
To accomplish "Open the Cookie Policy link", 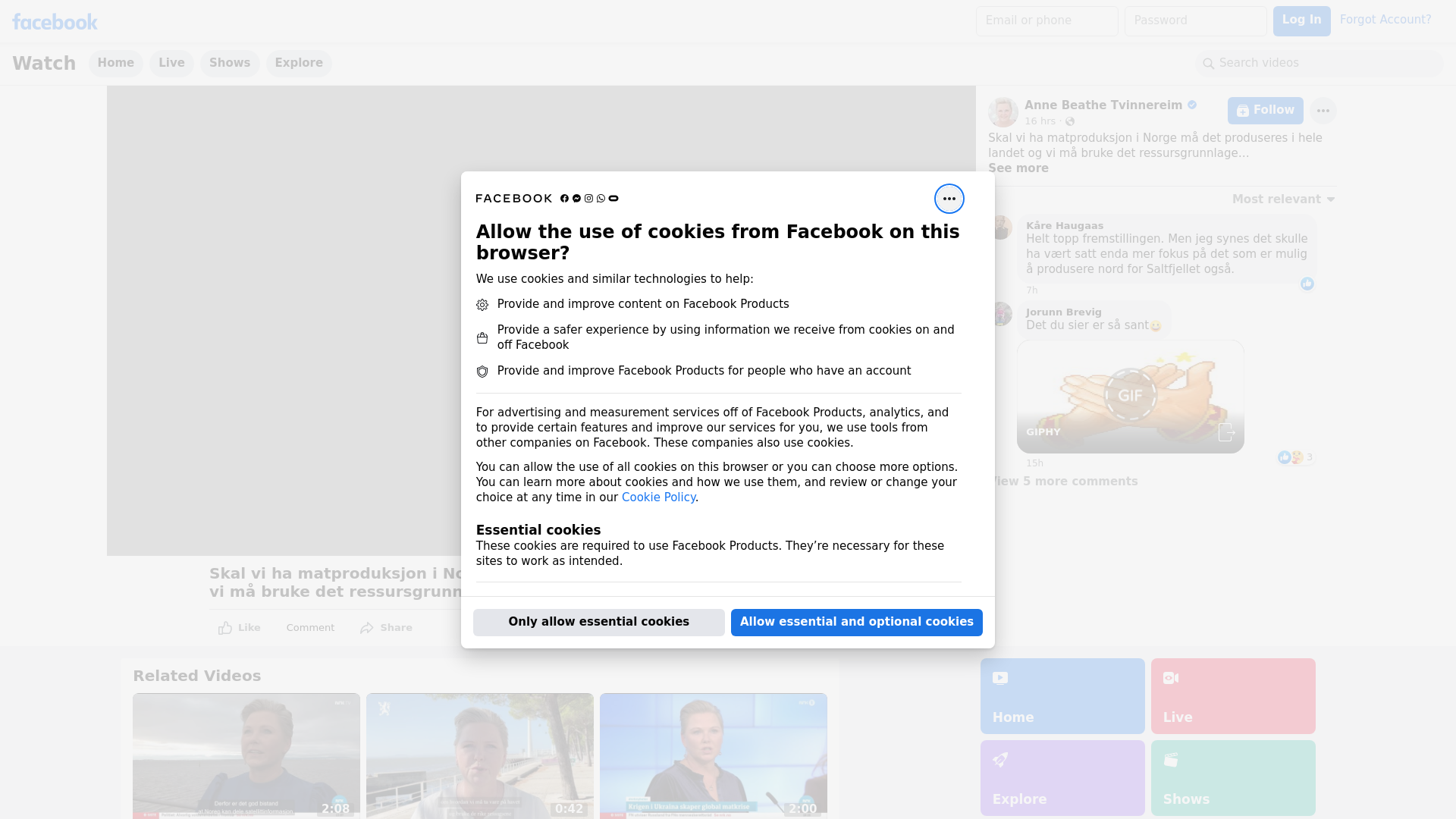I will 658,497.
